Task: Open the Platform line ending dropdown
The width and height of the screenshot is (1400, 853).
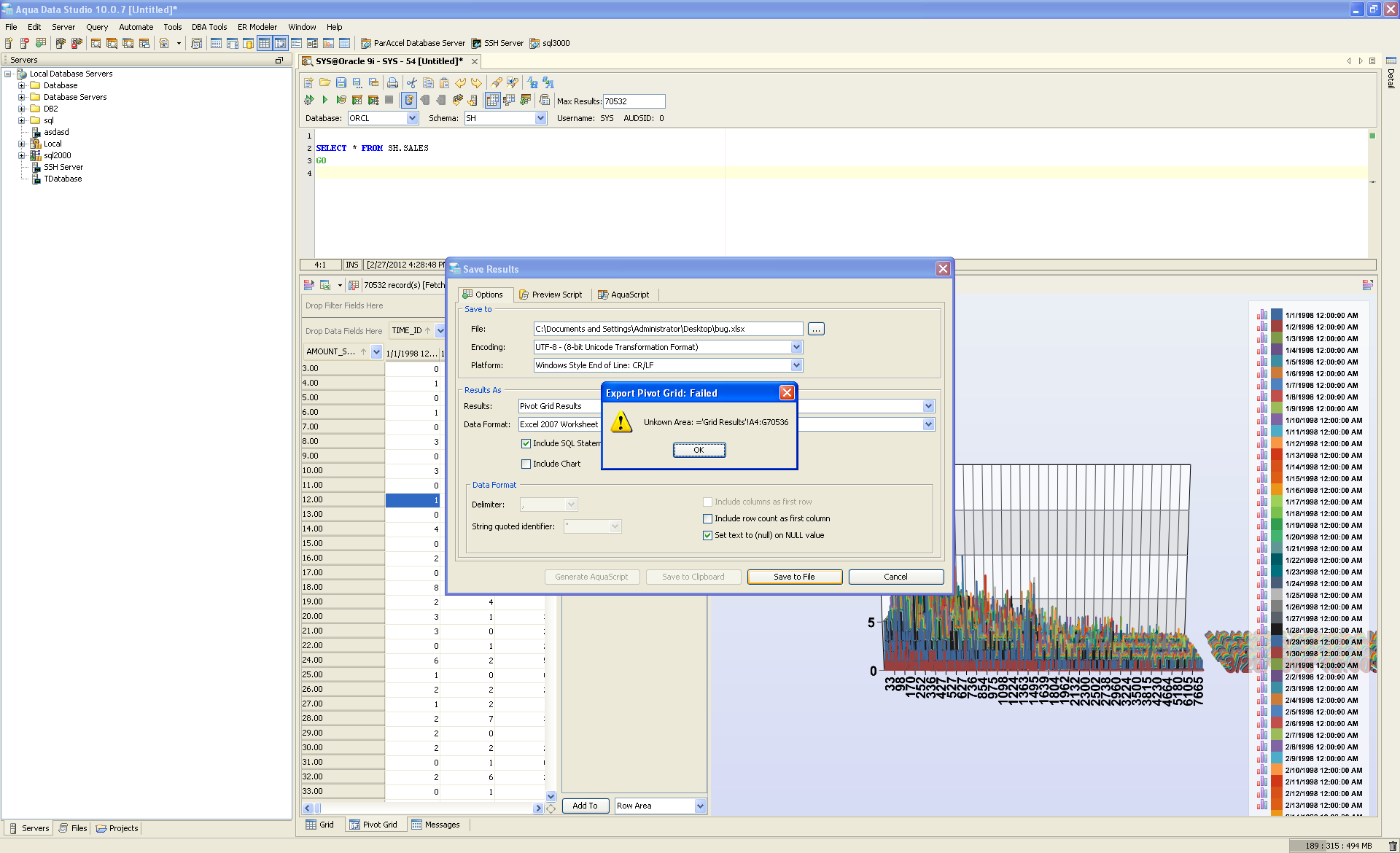Action: (x=796, y=365)
